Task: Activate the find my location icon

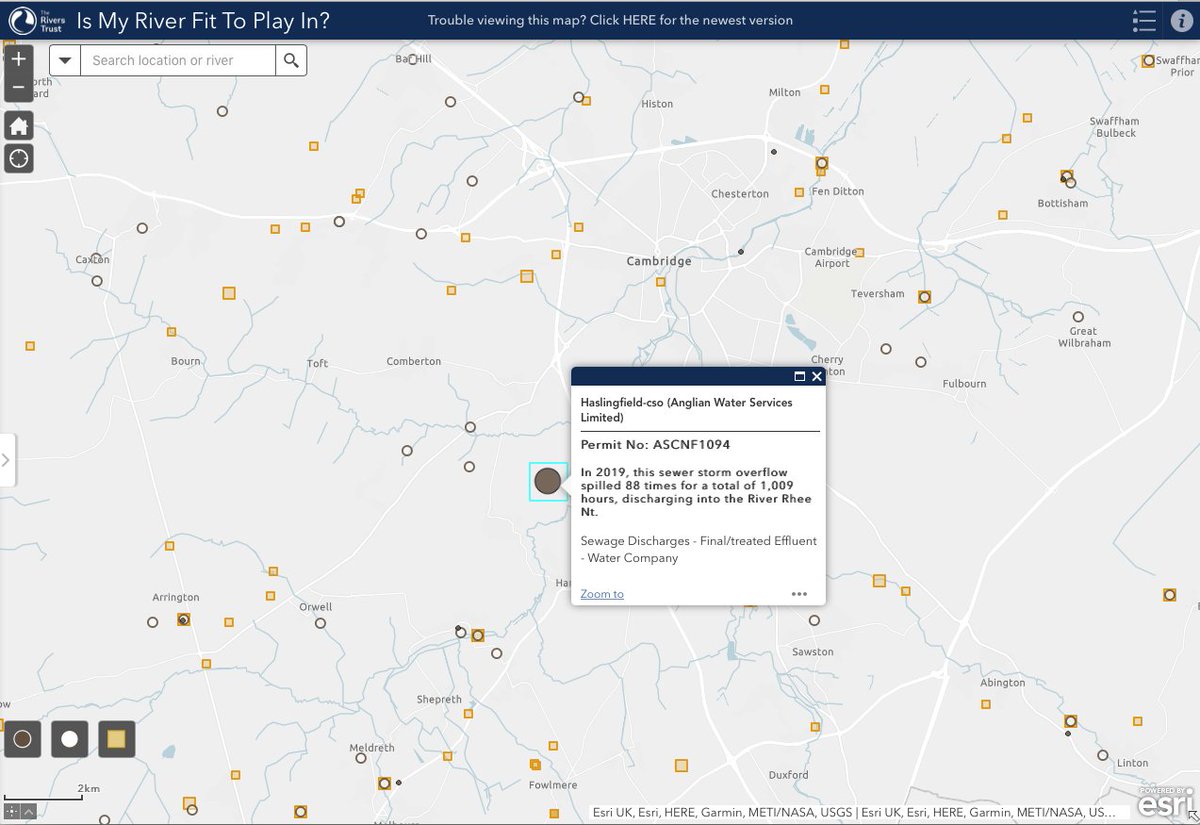Action: tap(18, 158)
